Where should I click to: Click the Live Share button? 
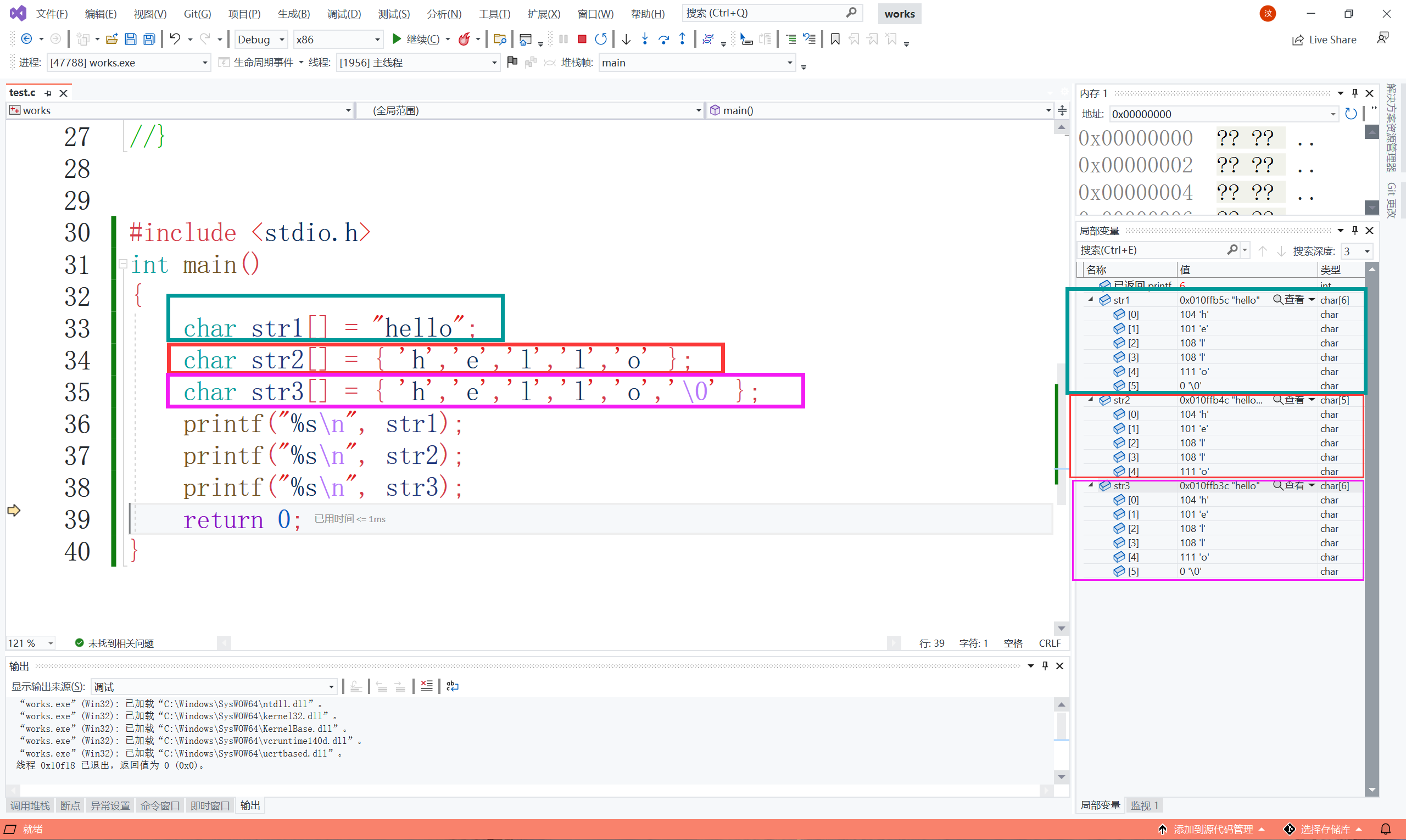[x=1324, y=40]
